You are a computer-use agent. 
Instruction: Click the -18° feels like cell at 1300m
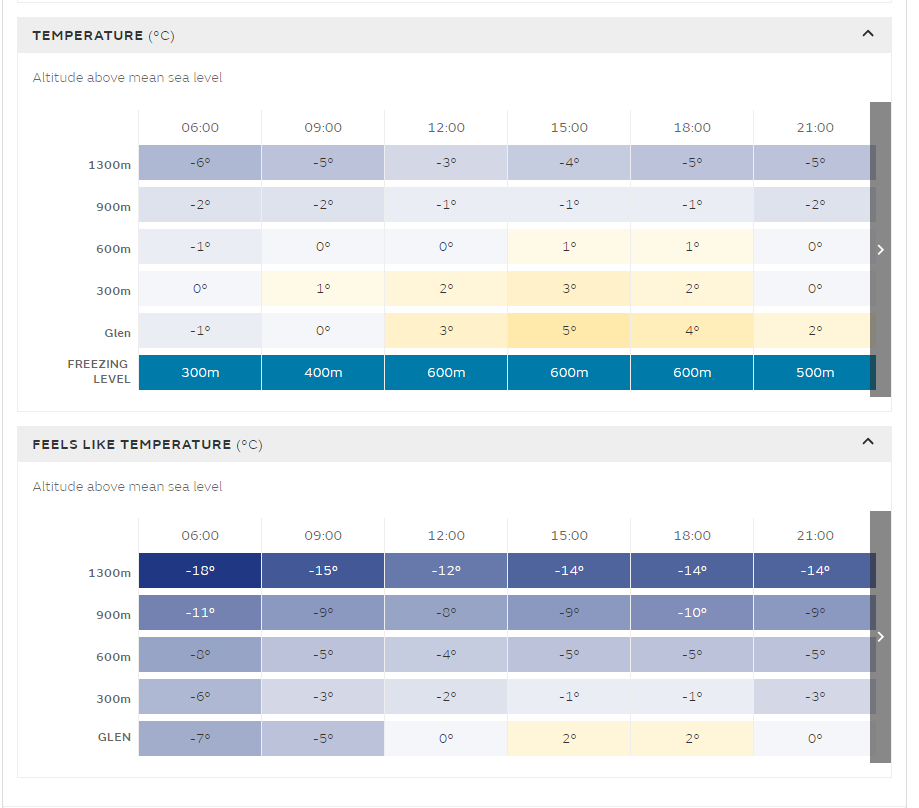tap(200, 570)
